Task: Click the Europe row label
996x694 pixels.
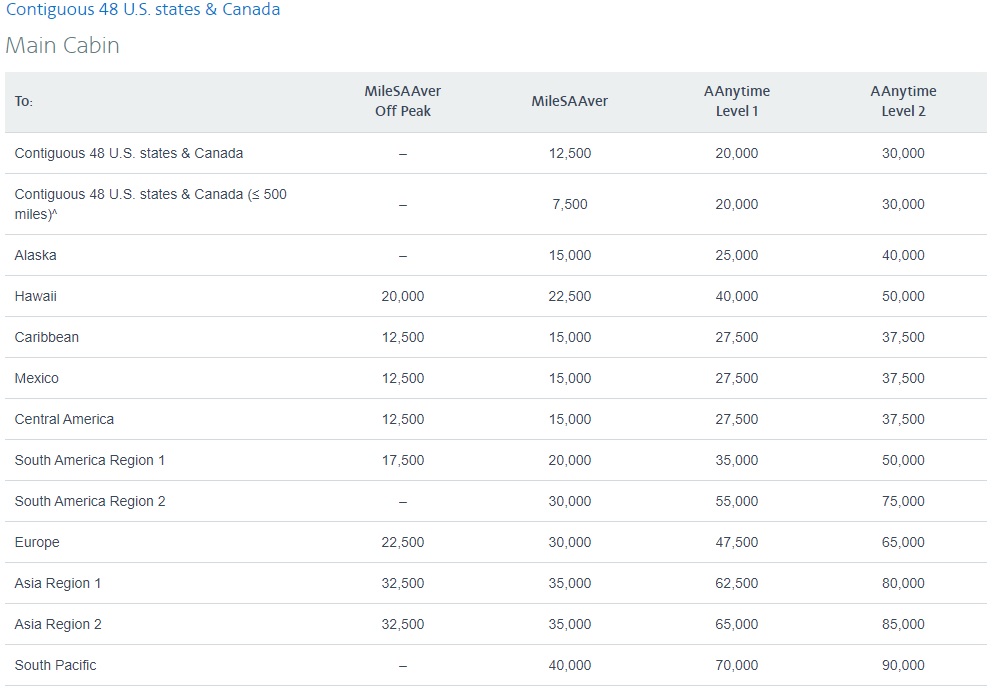Action: pyautogui.click(x=37, y=542)
